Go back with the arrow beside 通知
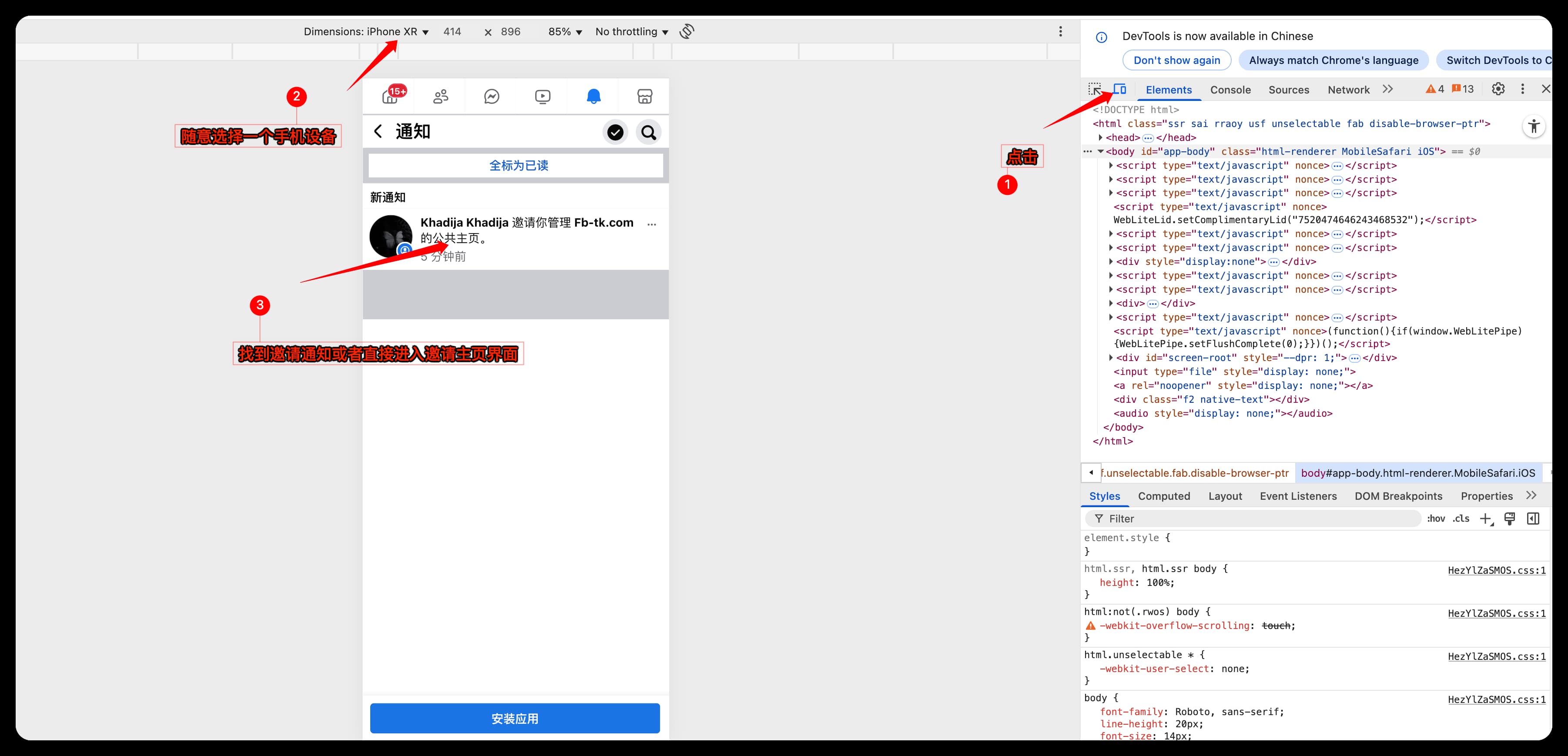The width and height of the screenshot is (1568, 756). tap(378, 131)
